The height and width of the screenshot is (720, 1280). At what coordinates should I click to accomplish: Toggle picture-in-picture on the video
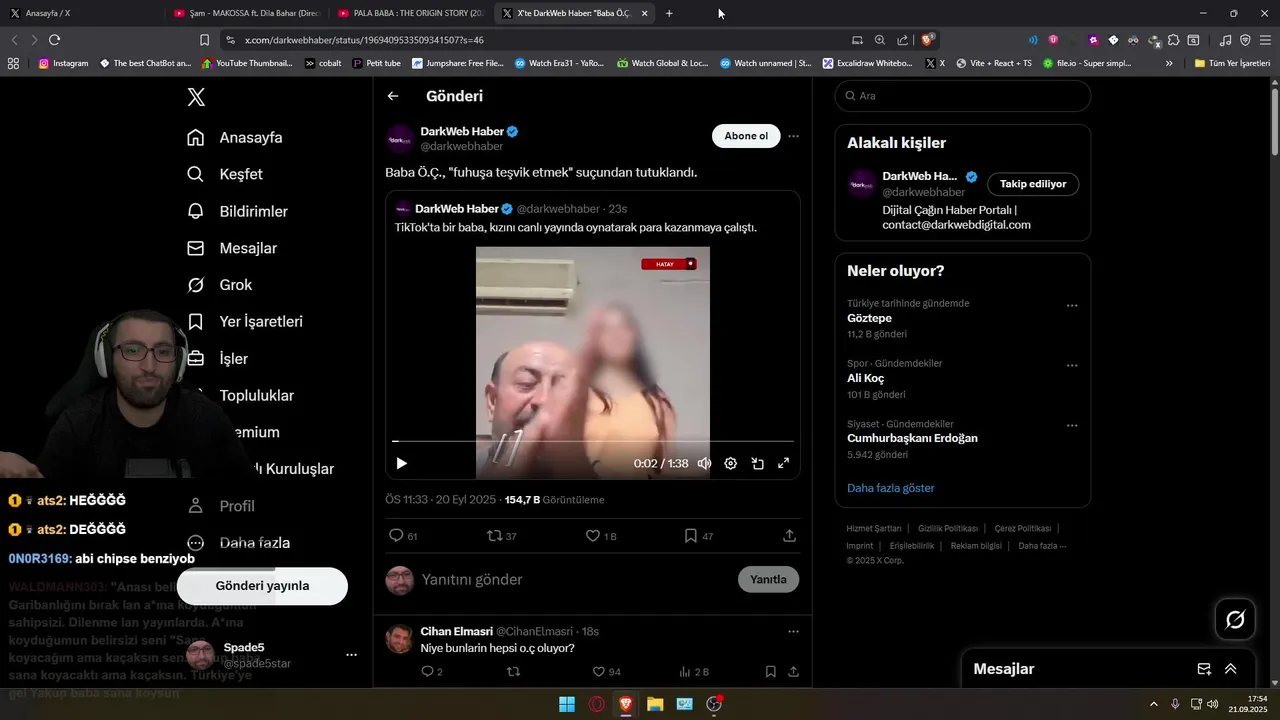tap(758, 463)
